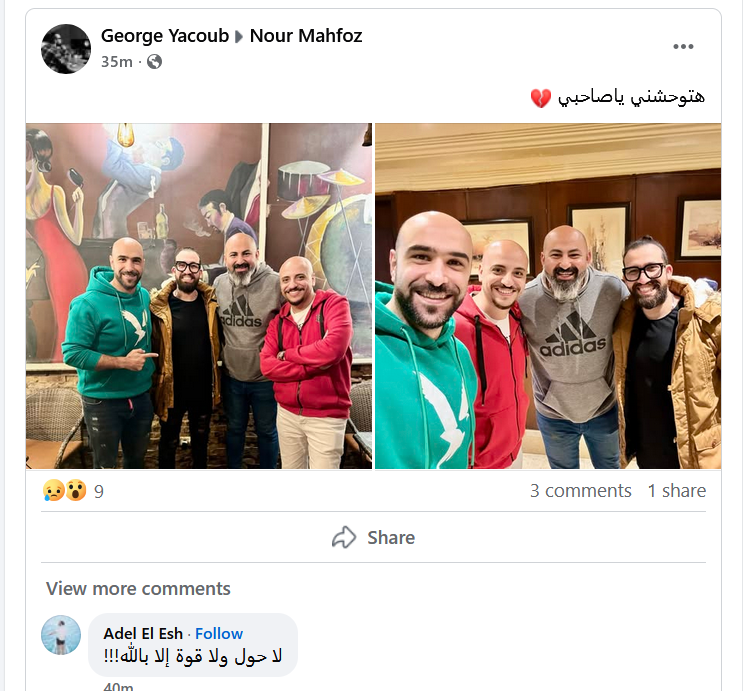Screen dimensions: 743x691
Task: Click the public globe audience icon
Action: tap(154, 62)
